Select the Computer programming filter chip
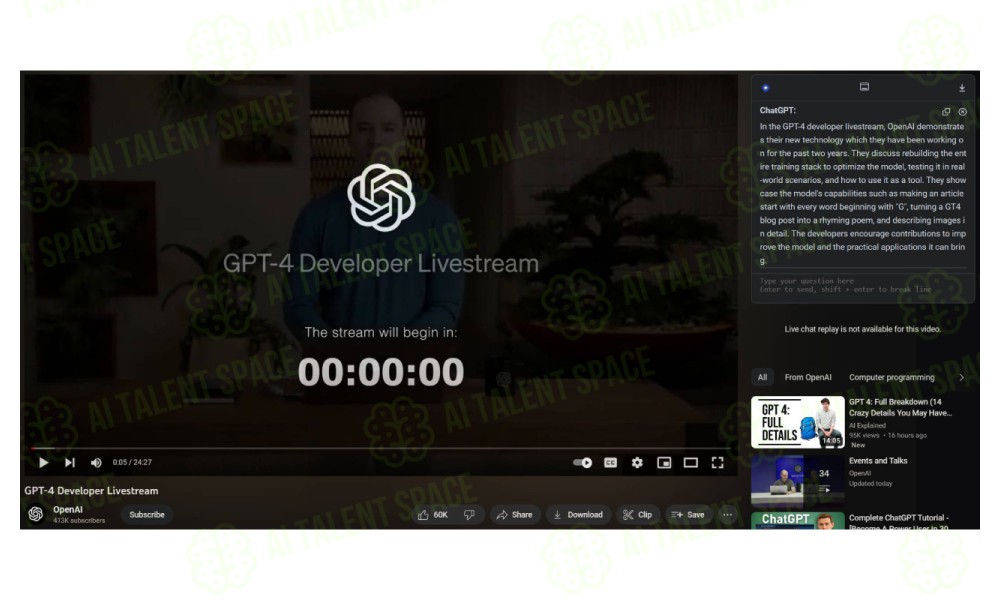The image size is (1000, 600). click(x=892, y=377)
